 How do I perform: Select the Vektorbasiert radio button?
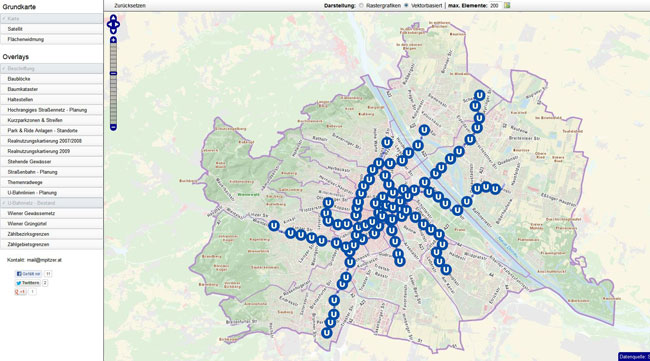(x=406, y=5)
